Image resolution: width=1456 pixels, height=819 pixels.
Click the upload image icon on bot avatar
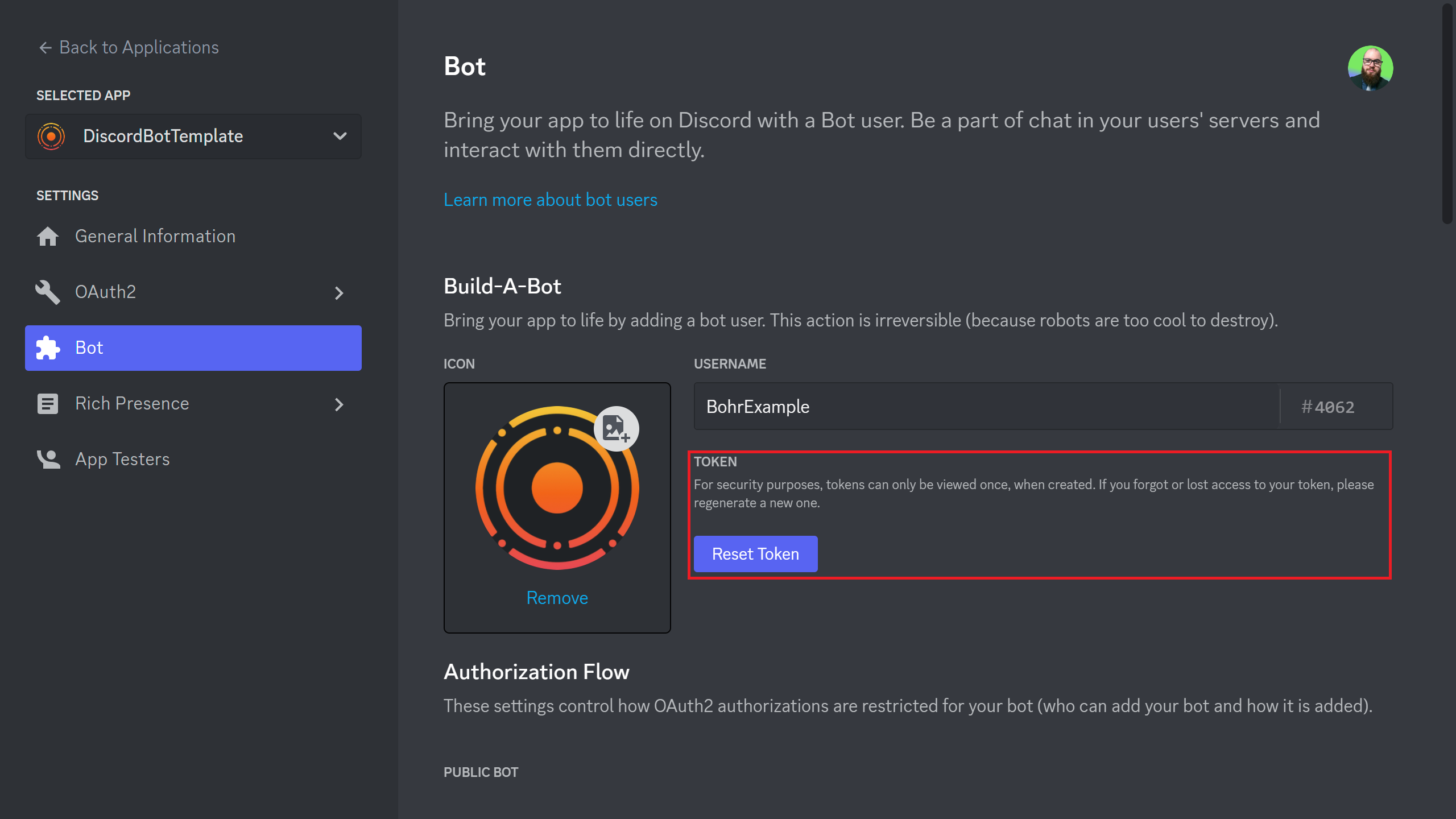pos(616,428)
